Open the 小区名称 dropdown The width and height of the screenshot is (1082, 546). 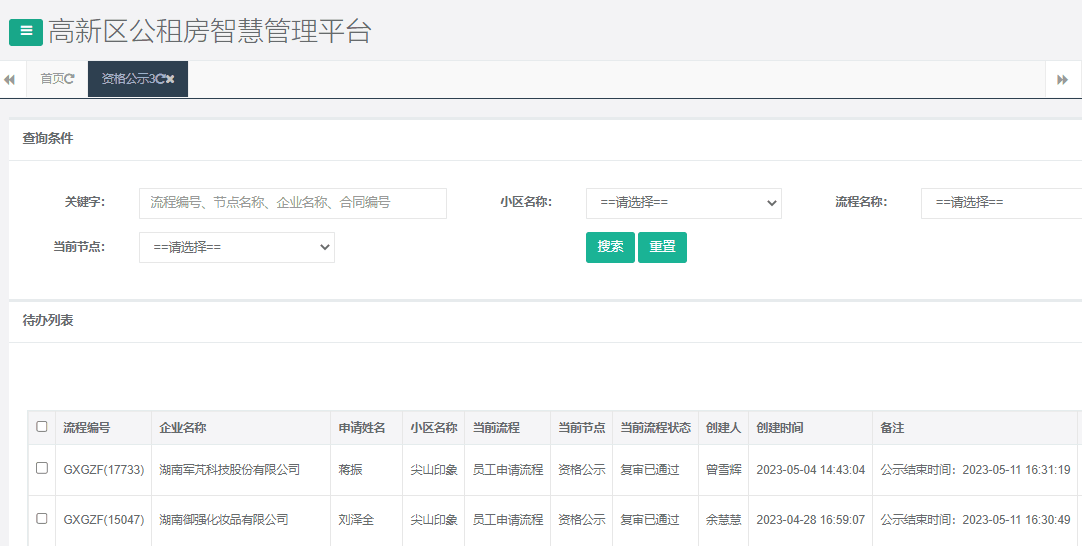pos(683,203)
